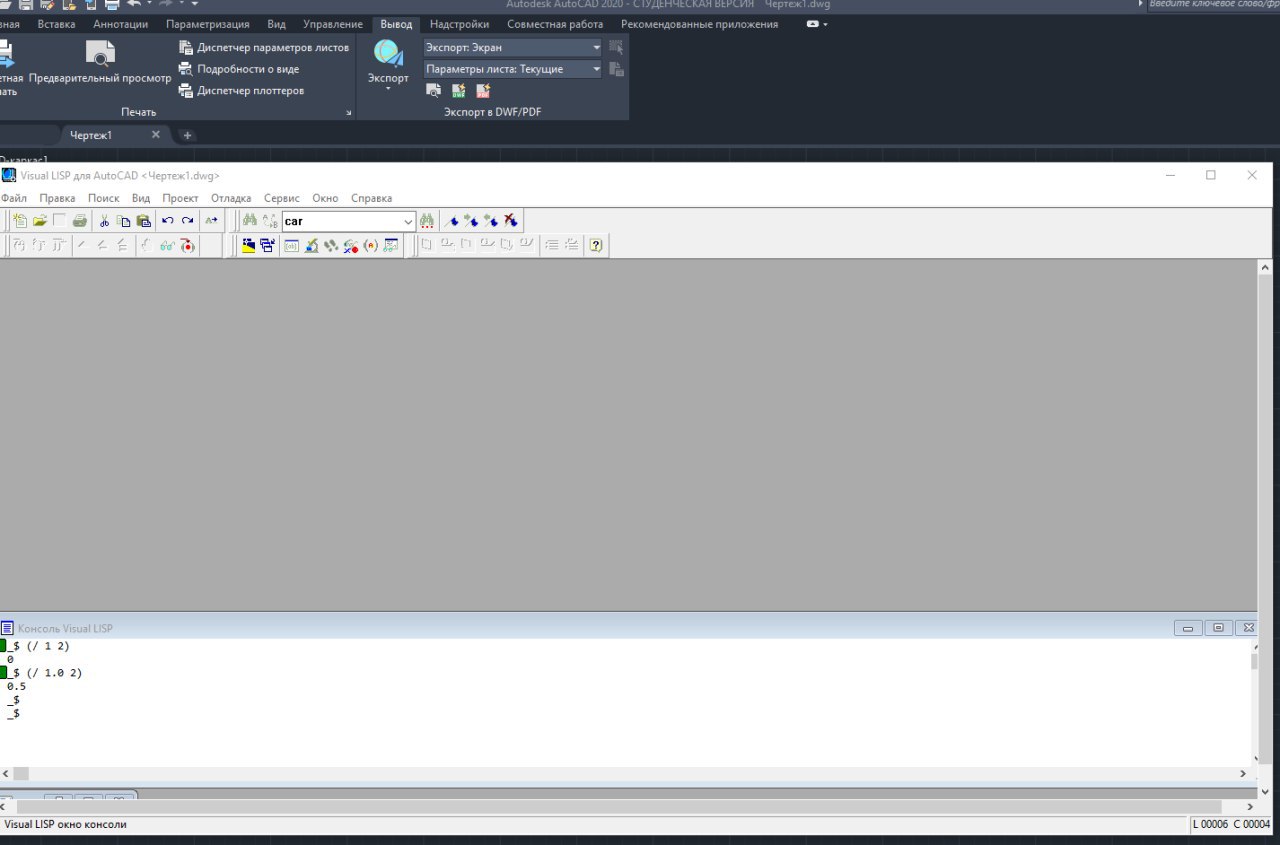Click the Экспорт globe button
This screenshot has height=845, width=1280.
tap(388, 62)
